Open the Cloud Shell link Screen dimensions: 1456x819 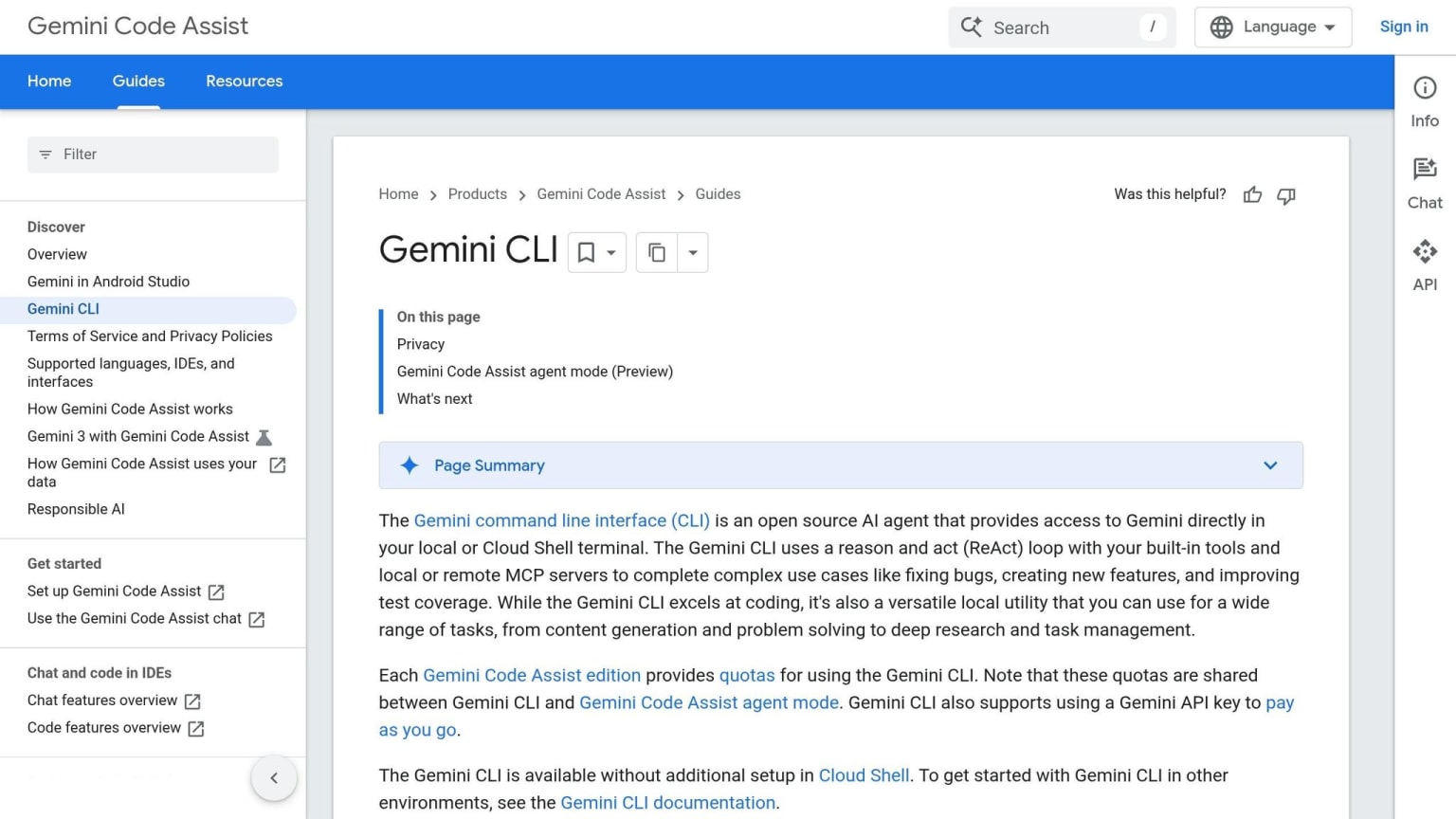[x=864, y=775]
